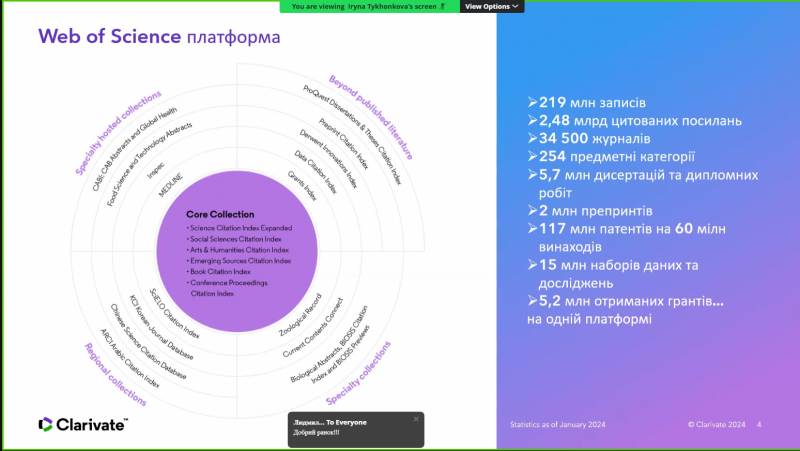This screenshot has width=800, height=451.
Task: Click the slide page number 4
Action: [x=759, y=424]
